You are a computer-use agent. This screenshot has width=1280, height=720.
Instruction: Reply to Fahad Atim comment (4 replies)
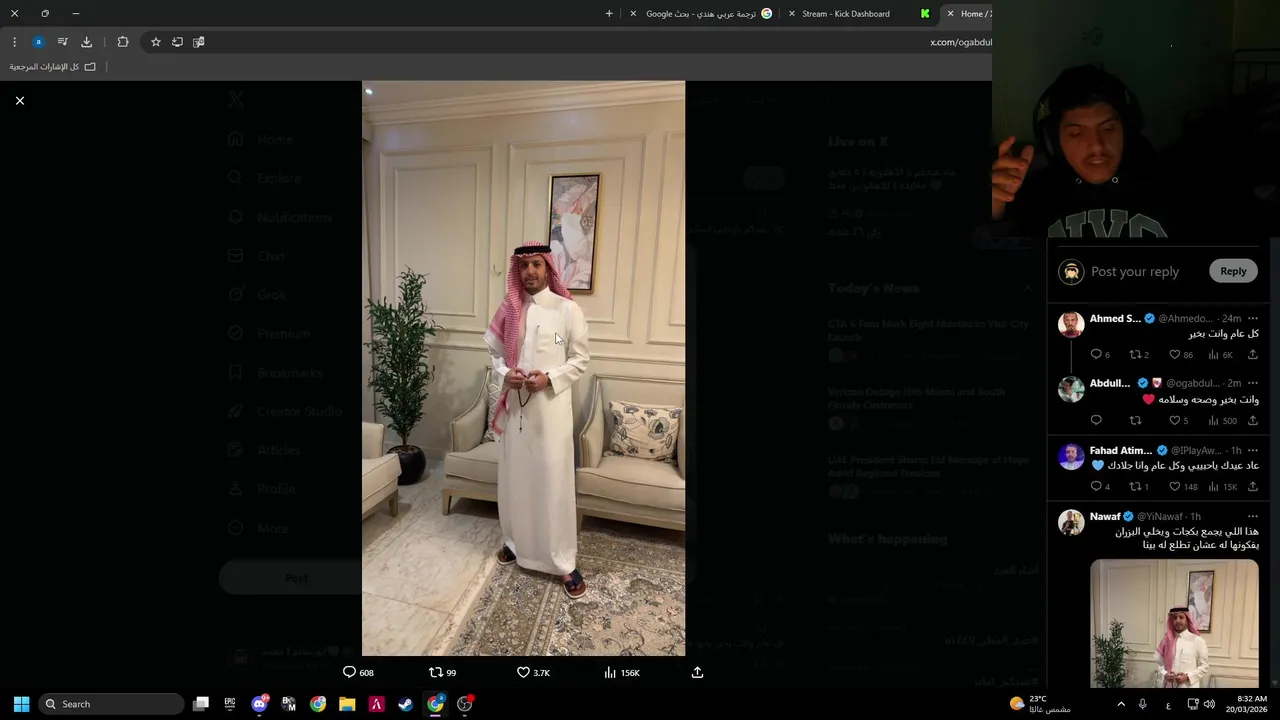point(1100,487)
